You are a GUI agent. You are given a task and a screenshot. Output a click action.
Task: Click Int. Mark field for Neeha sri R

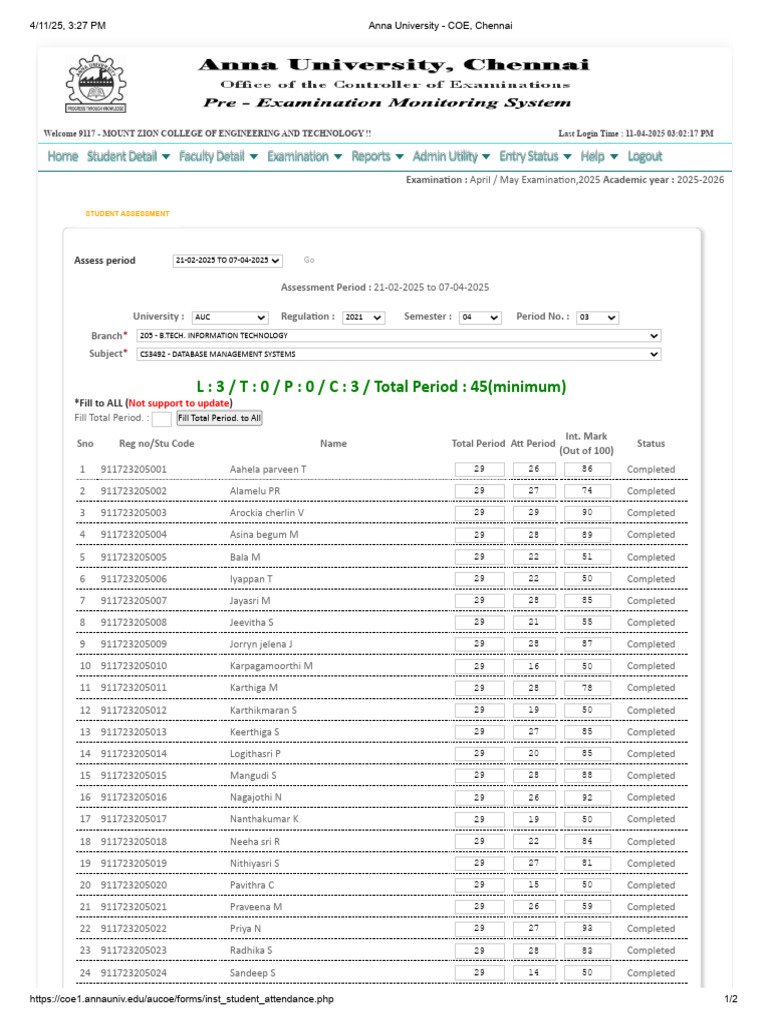(587, 842)
